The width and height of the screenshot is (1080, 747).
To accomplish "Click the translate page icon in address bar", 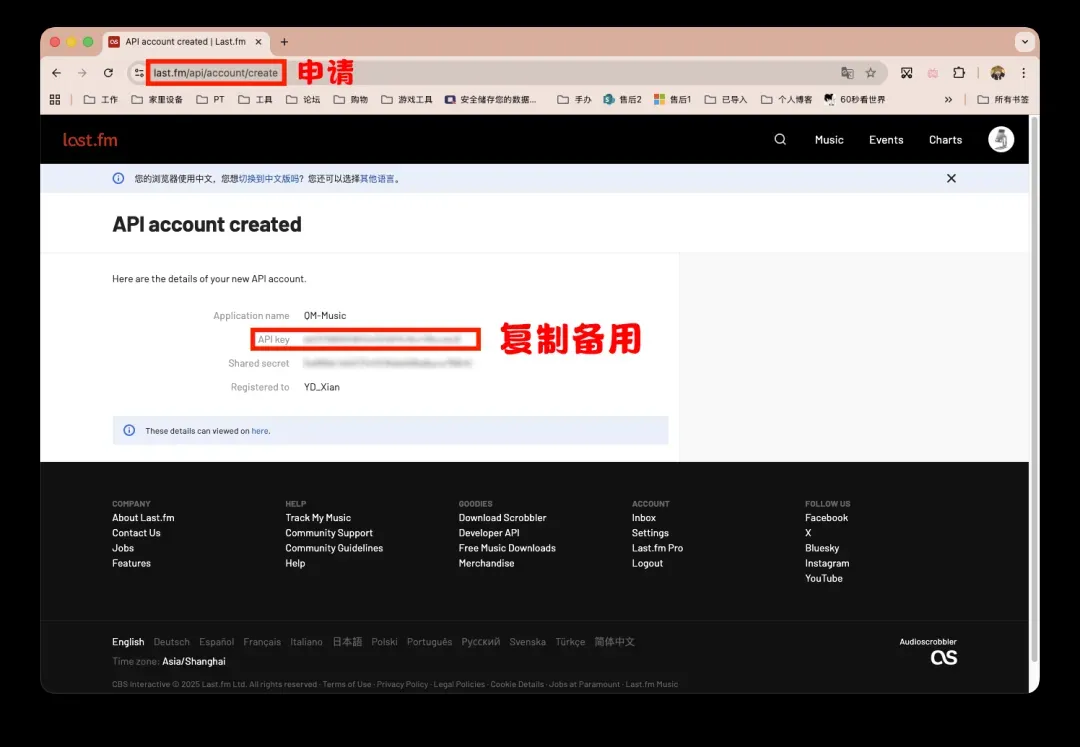I will (x=847, y=73).
